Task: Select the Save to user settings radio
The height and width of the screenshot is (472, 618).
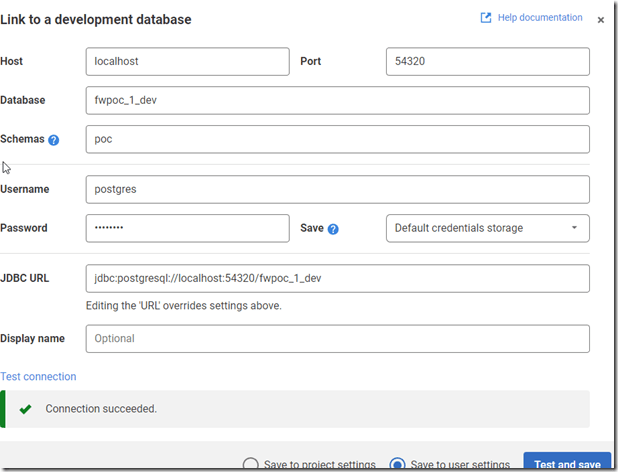Action: tap(398, 465)
